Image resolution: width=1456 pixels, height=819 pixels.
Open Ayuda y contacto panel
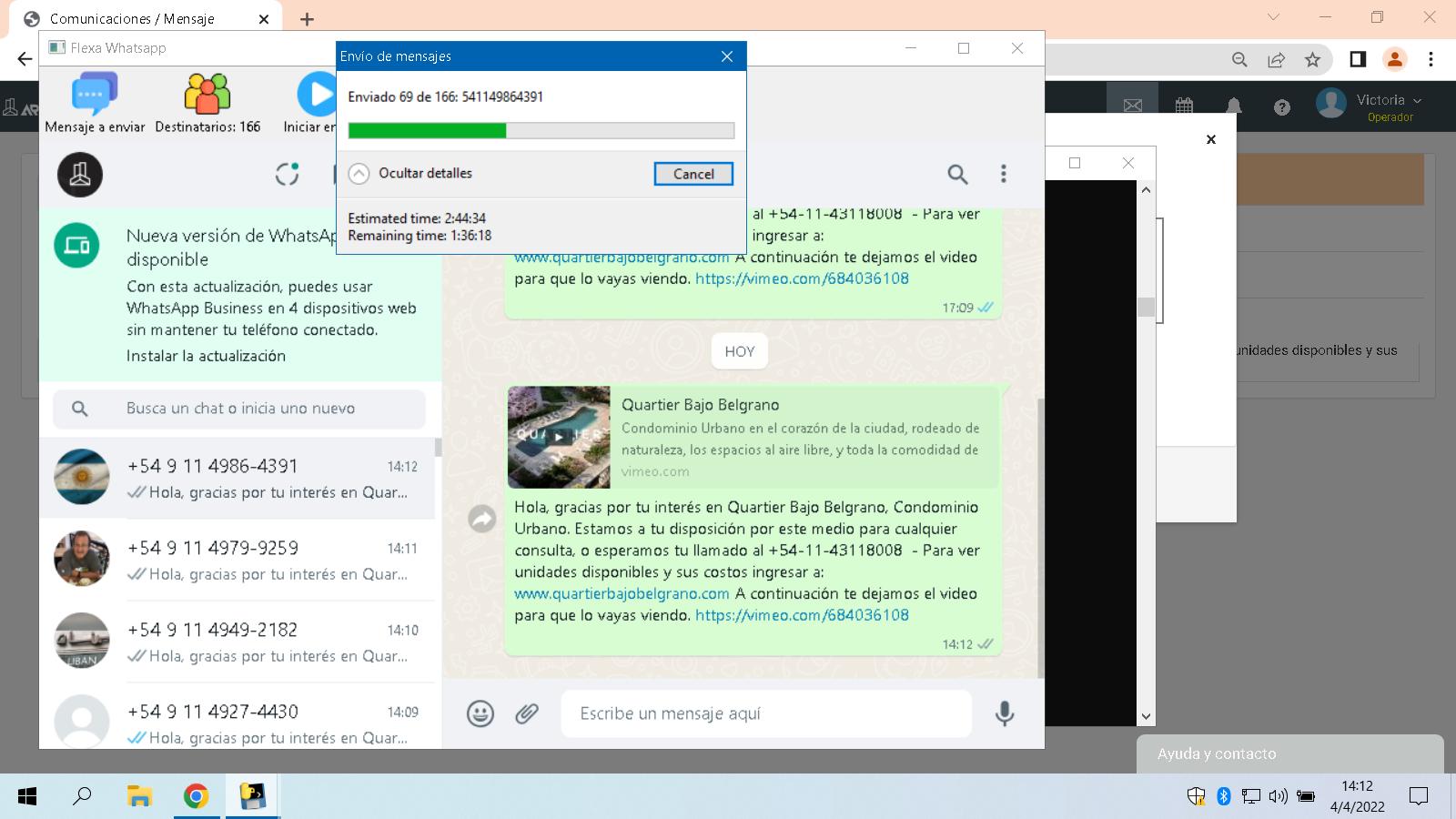[x=1289, y=753]
